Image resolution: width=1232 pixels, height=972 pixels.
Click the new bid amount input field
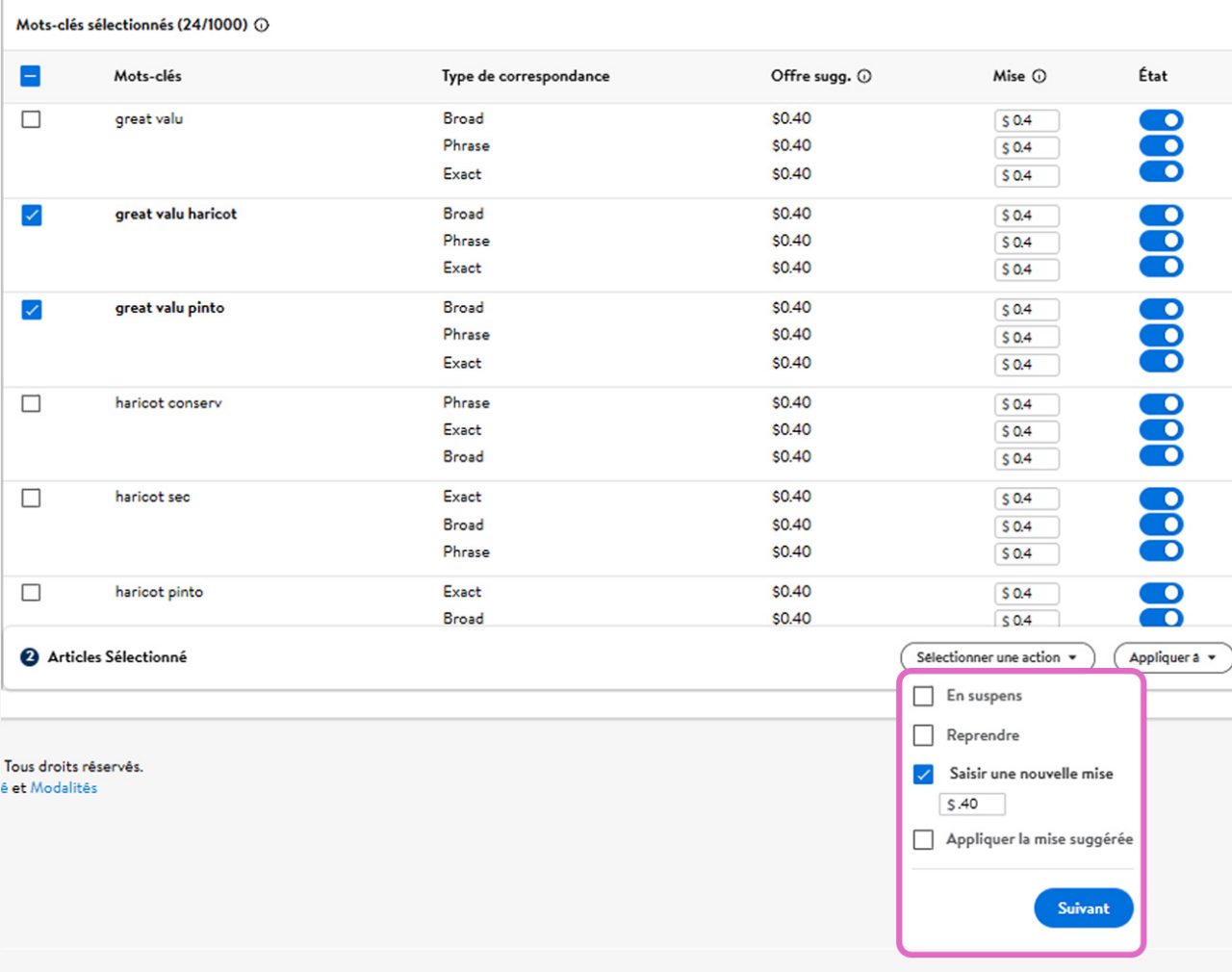(972, 804)
